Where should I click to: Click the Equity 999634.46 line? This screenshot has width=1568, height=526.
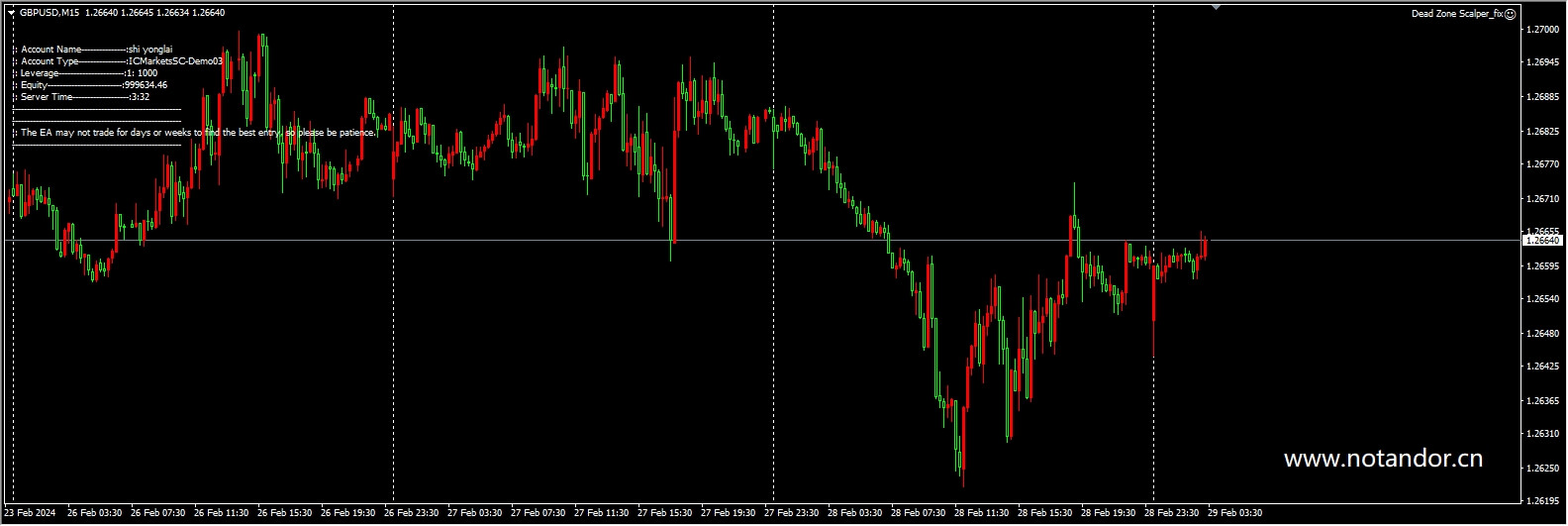(x=90, y=85)
